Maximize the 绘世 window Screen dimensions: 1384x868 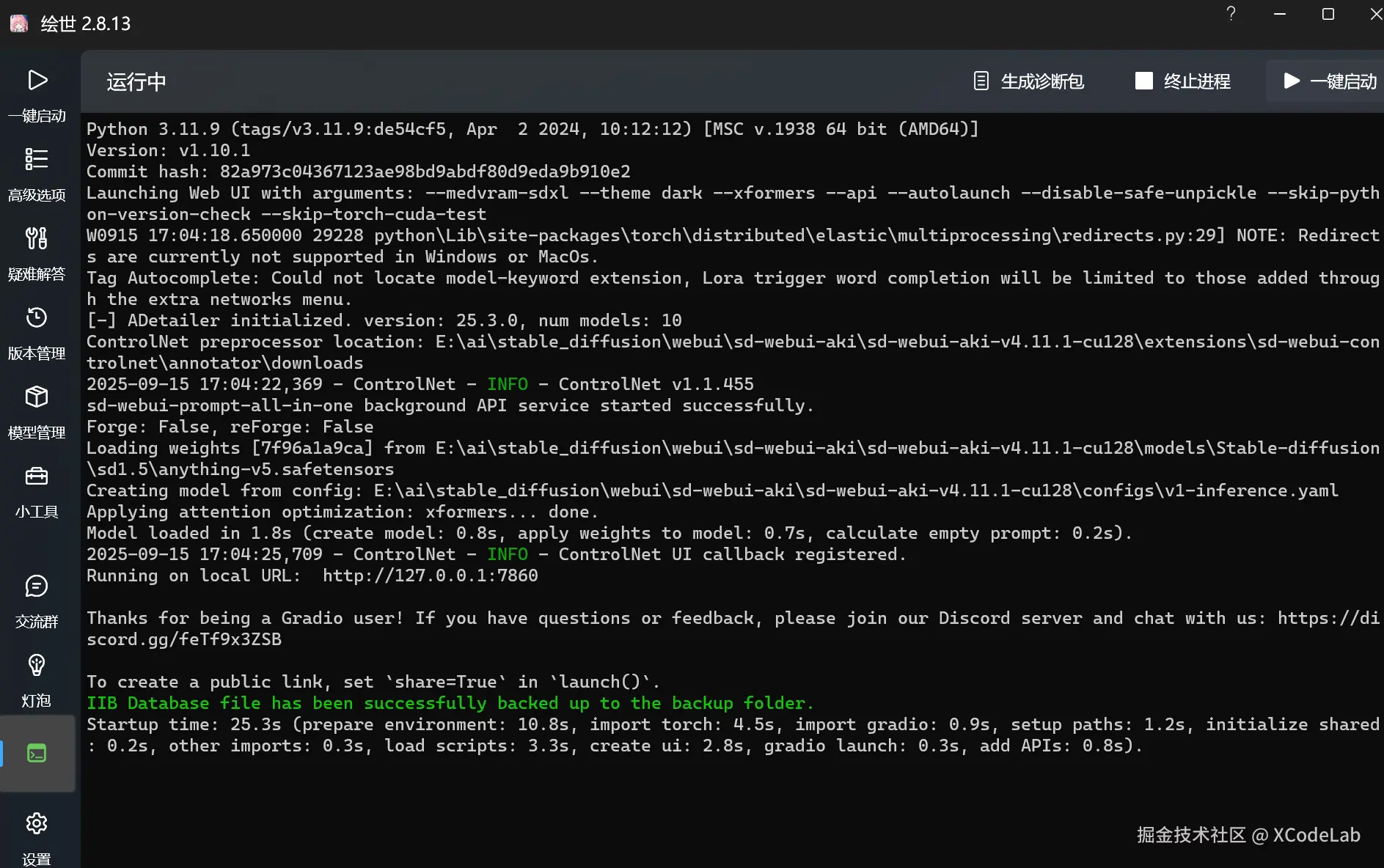tap(1328, 14)
